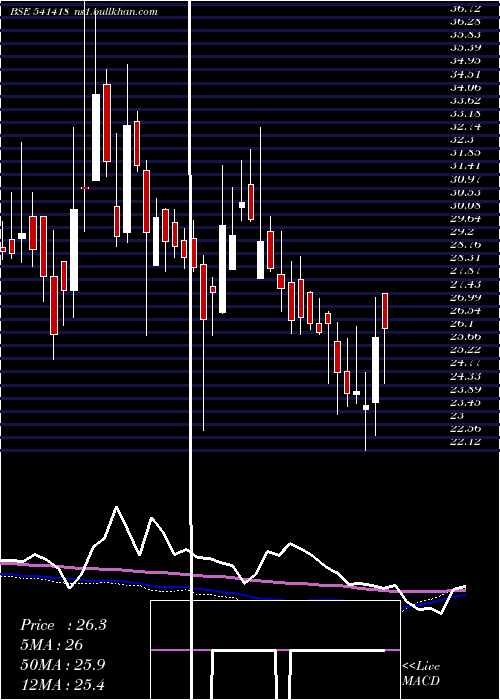Click the 22.56 price axis label
Screen dimensions: 500x700
(x=466, y=429)
